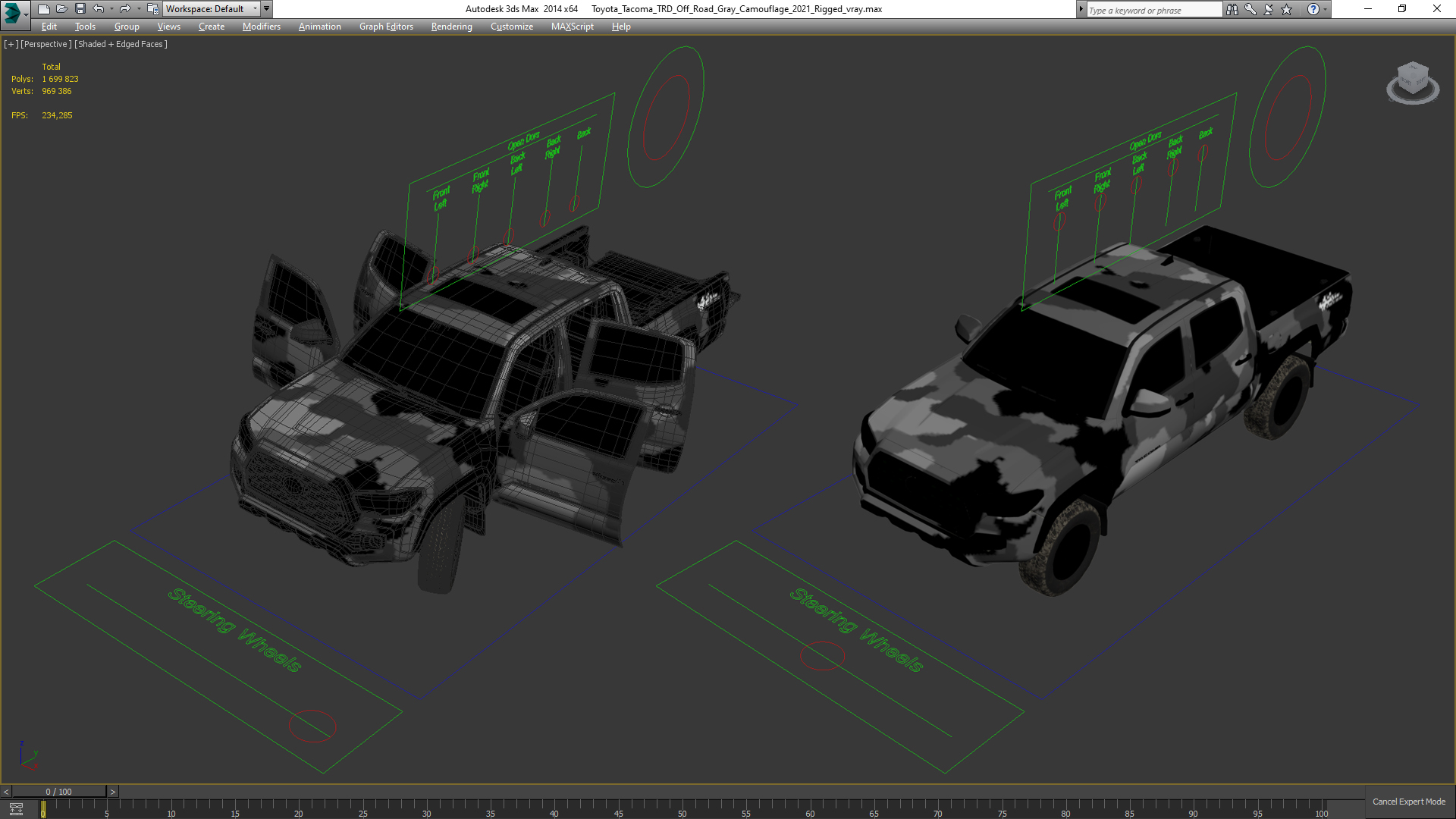Click the ViewCube navigation widget
This screenshot has width=1456, height=819.
coord(1412,83)
